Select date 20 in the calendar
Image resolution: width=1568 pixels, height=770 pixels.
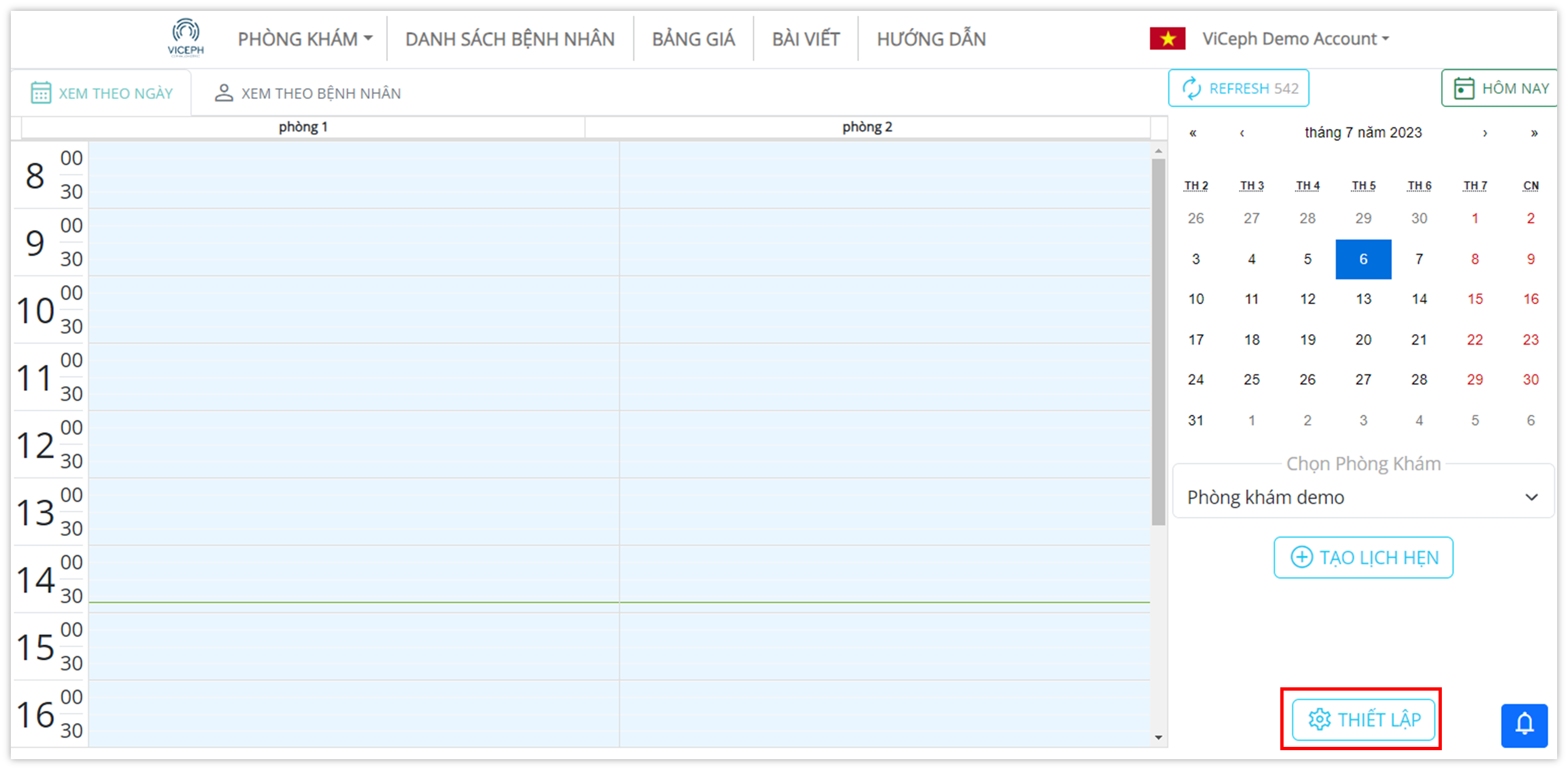1363,340
